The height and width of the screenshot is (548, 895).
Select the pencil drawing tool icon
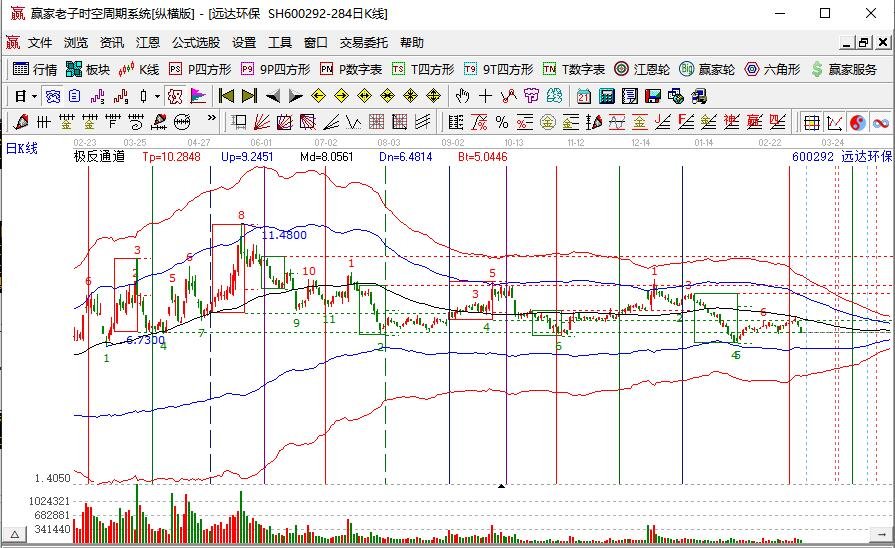[x=21, y=122]
